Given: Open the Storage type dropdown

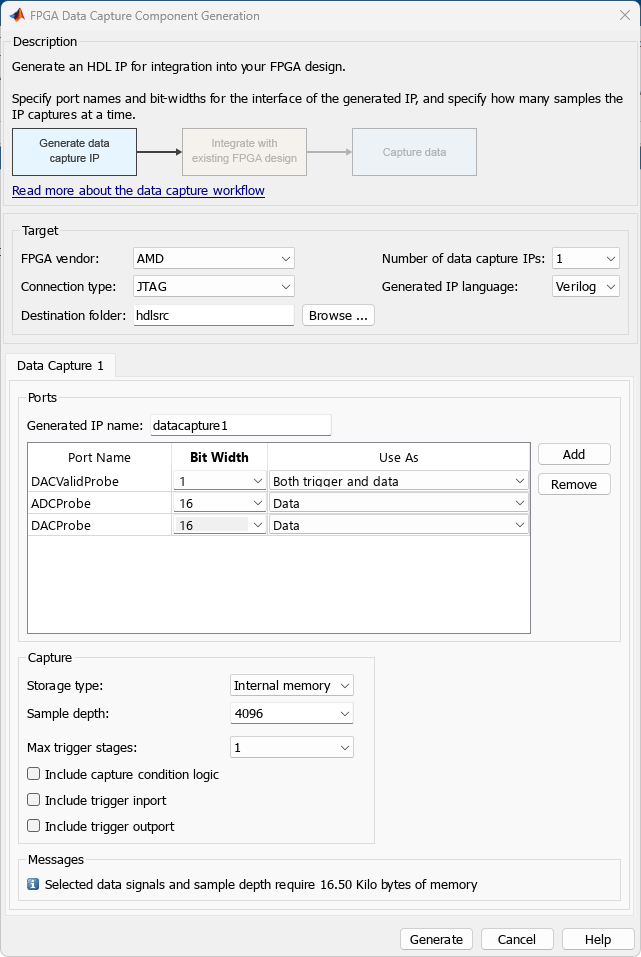Looking at the screenshot, I should tap(291, 686).
